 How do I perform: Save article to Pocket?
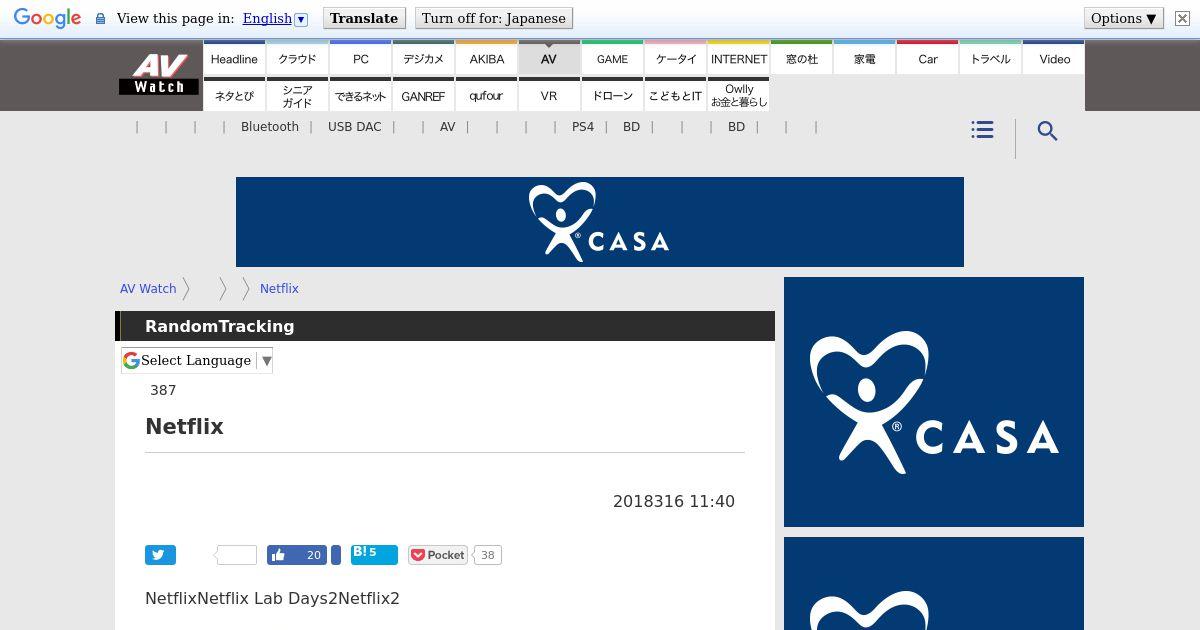[x=438, y=555]
